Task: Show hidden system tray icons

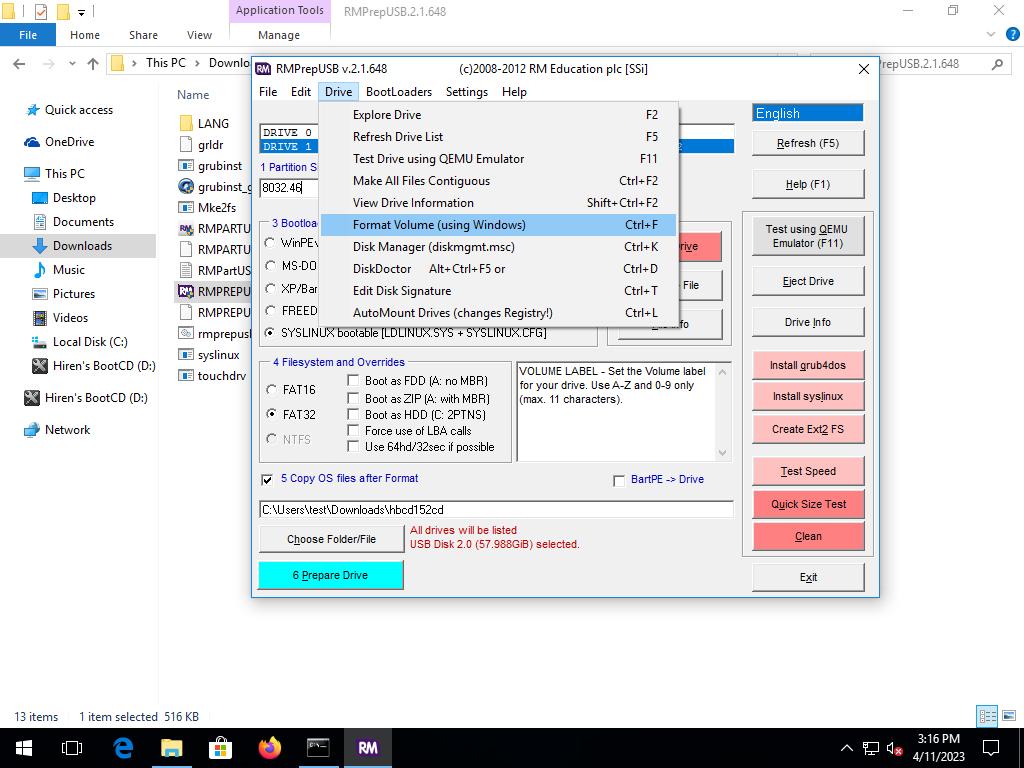Action: (846, 748)
